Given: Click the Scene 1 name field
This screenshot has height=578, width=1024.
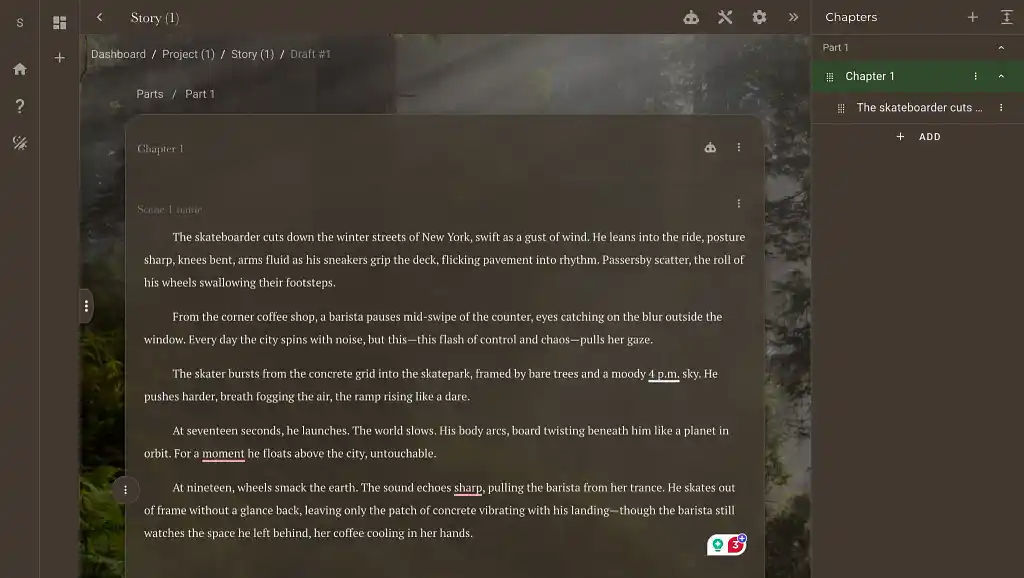Looking at the screenshot, I should (169, 209).
